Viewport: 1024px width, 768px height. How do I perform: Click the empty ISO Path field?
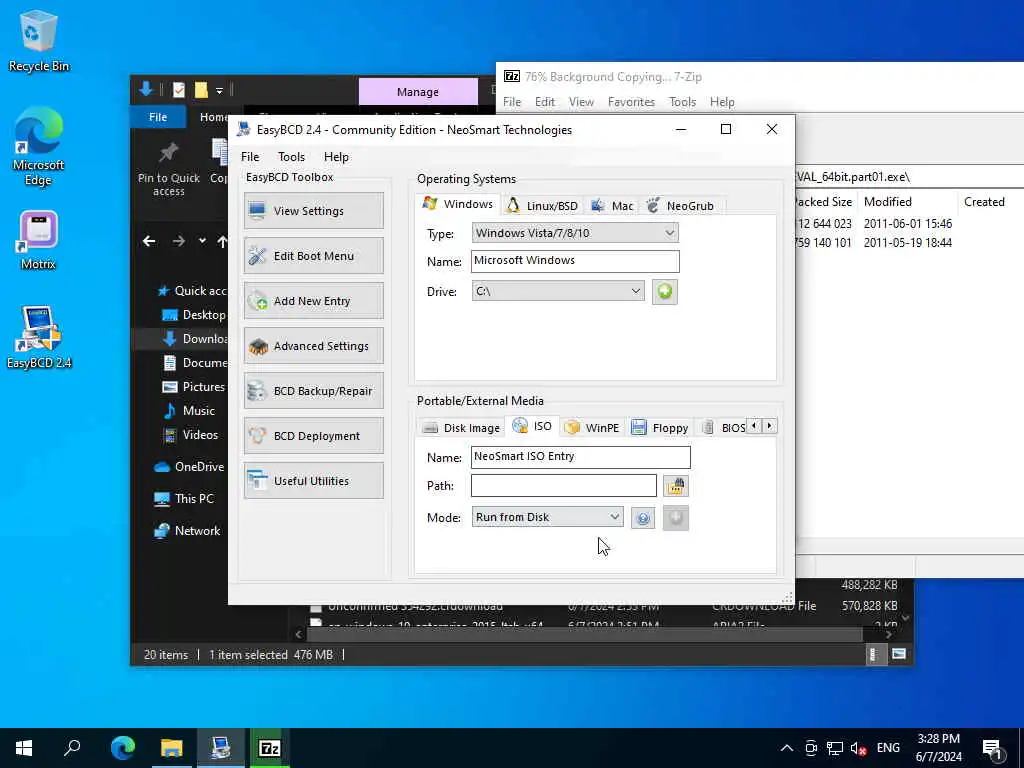click(x=564, y=486)
